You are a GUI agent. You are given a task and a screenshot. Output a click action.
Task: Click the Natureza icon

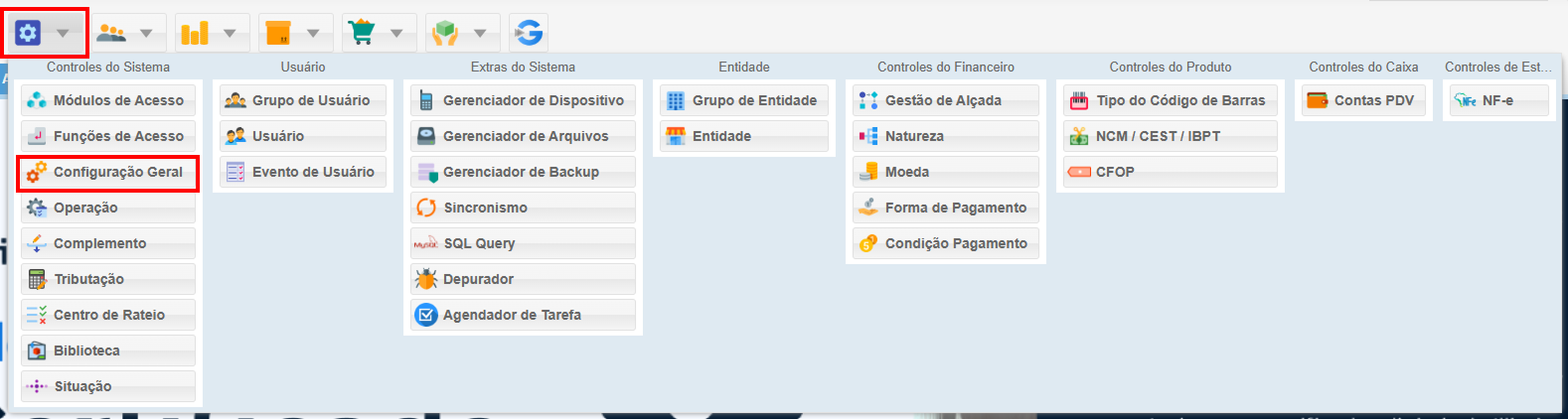click(868, 136)
